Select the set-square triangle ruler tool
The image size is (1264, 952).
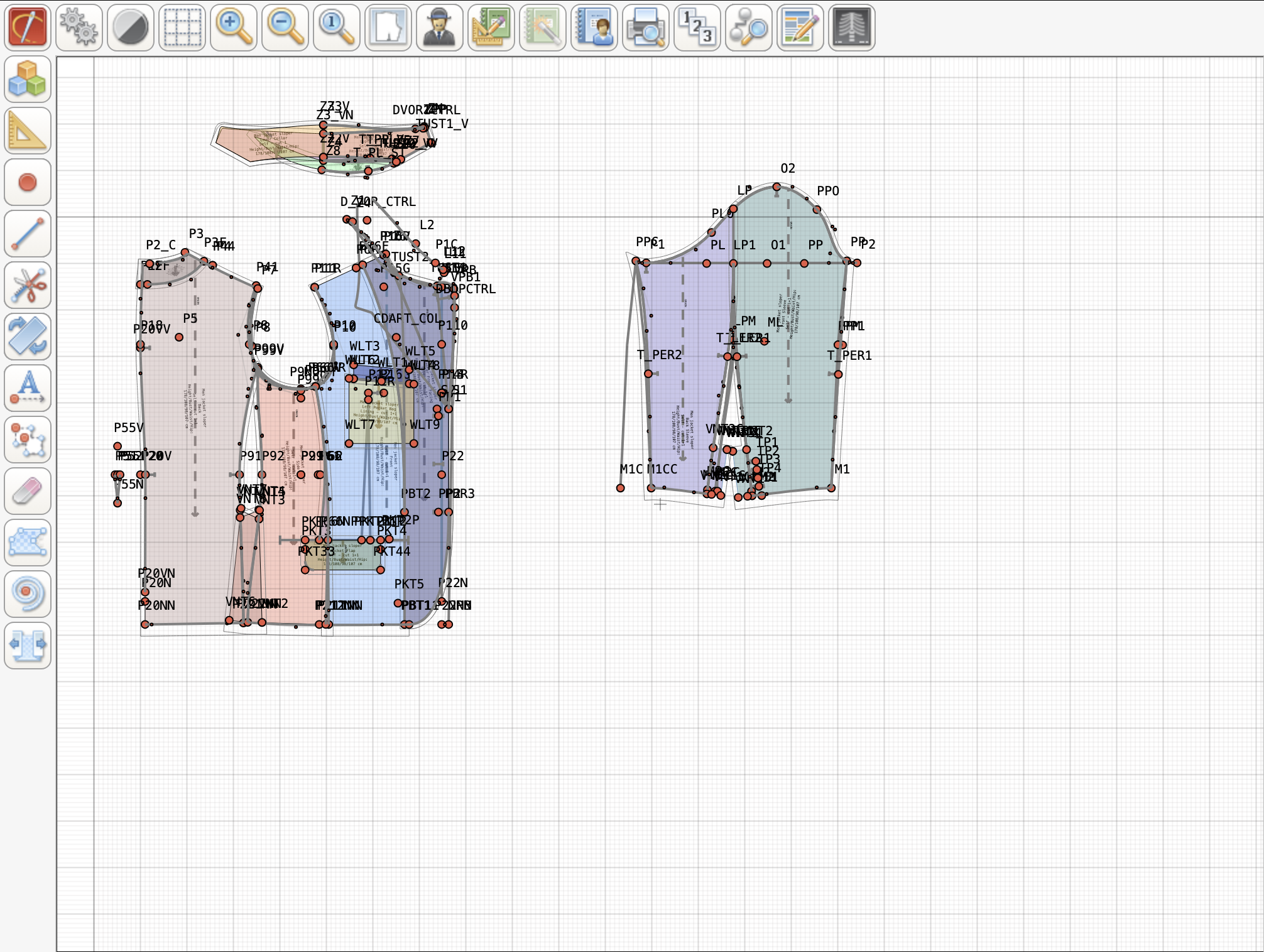[x=28, y=131]
